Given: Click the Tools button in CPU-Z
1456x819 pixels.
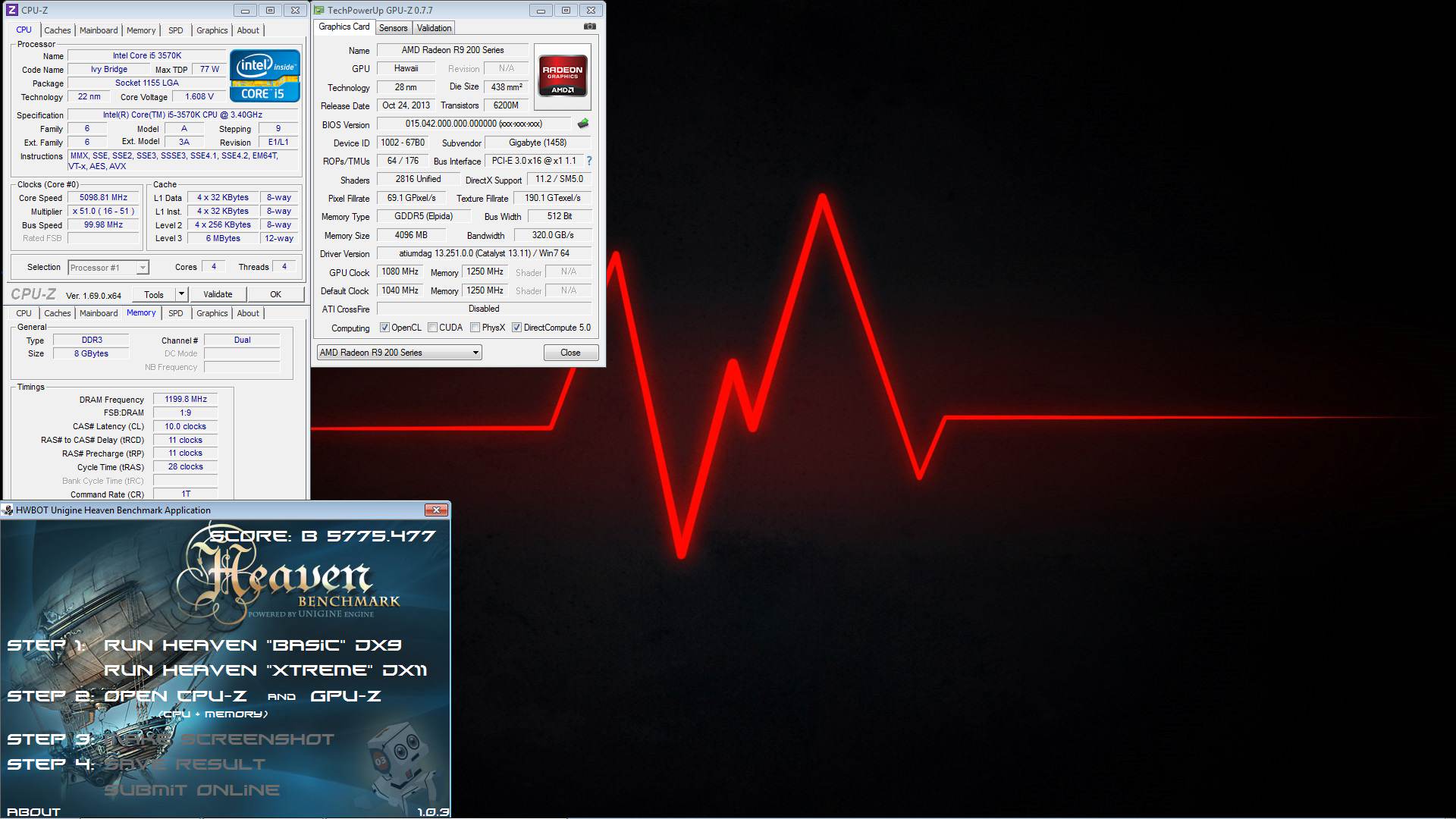Looking at the screenshot, I should (154, 294).
